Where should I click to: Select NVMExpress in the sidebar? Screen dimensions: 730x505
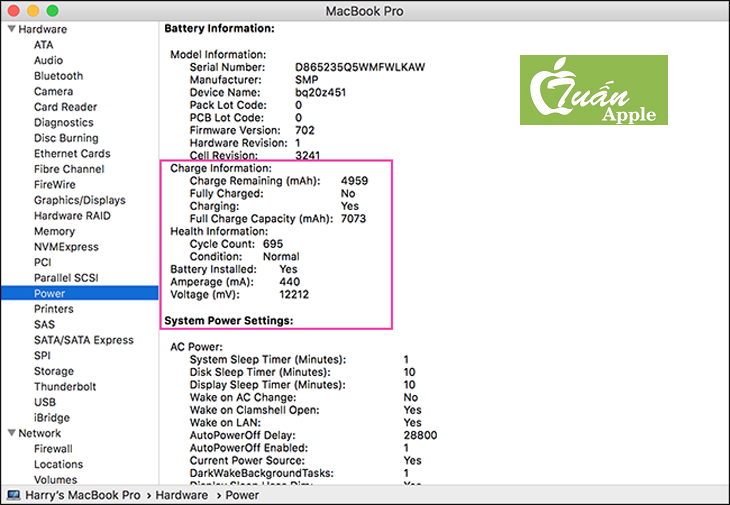coord(66,247)
